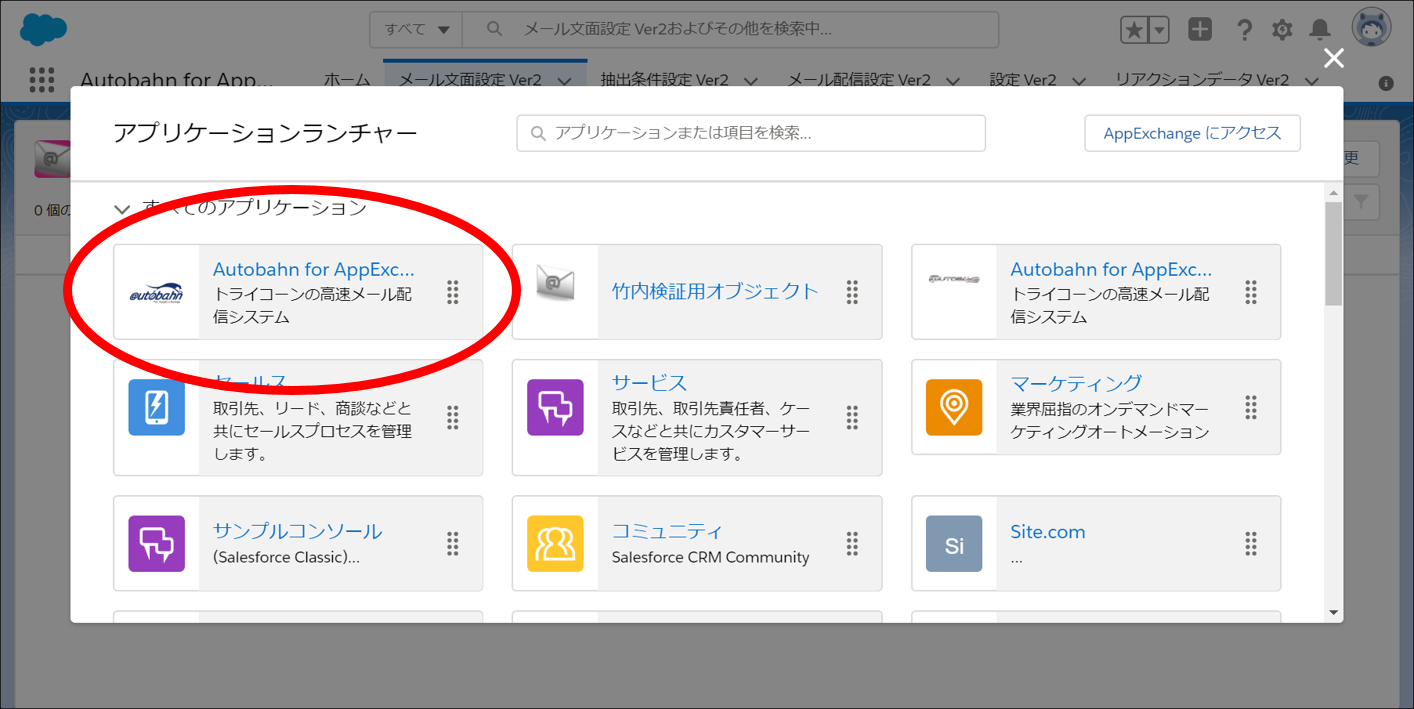
Task: Click the info icon beside the navigation tabs
Action: point(1386,84)
